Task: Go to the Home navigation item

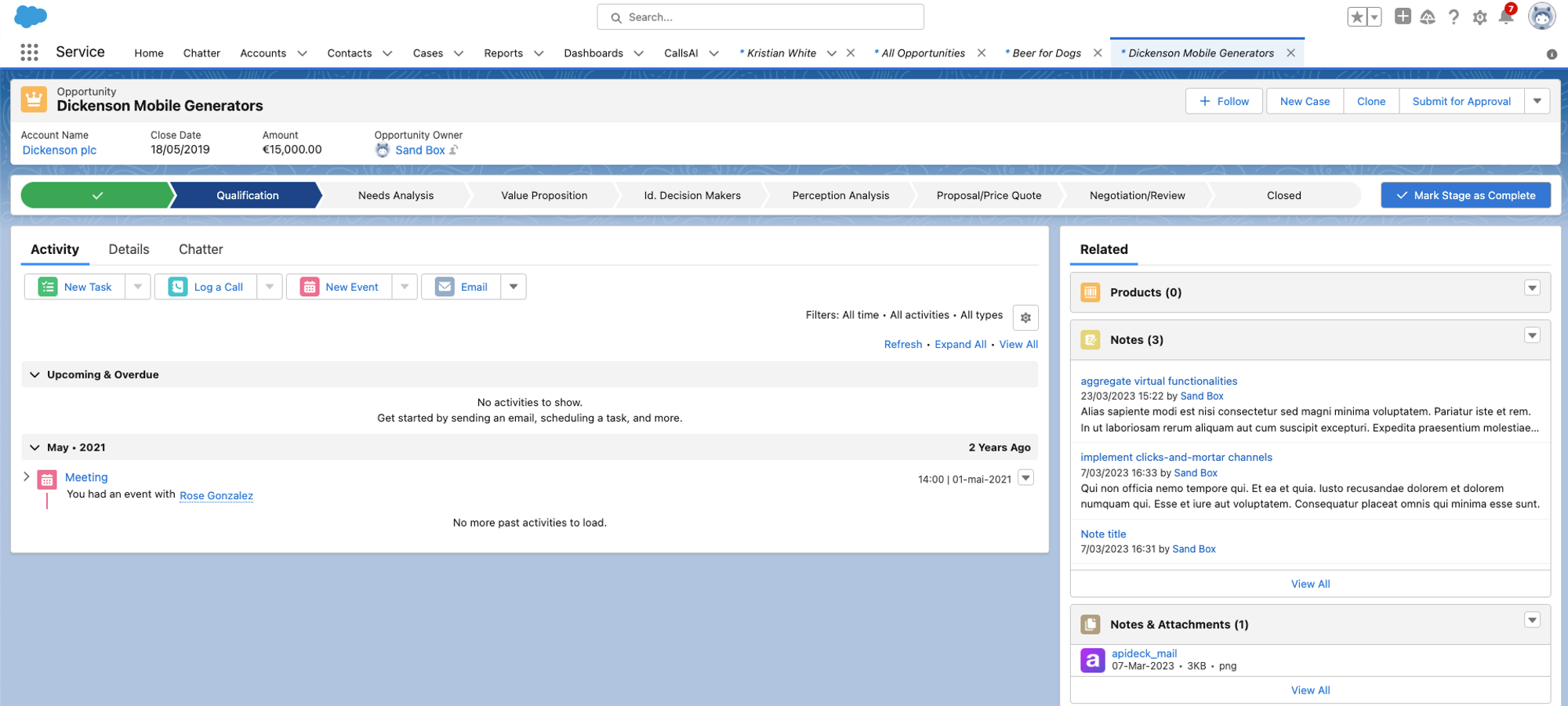Action: coord(149,53)
